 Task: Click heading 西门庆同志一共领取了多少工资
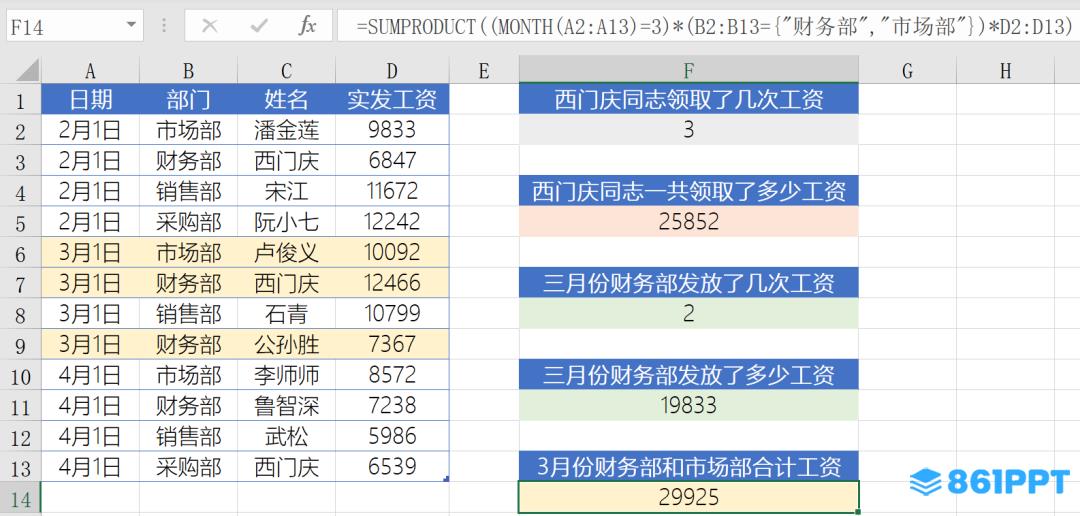[689, 191]
